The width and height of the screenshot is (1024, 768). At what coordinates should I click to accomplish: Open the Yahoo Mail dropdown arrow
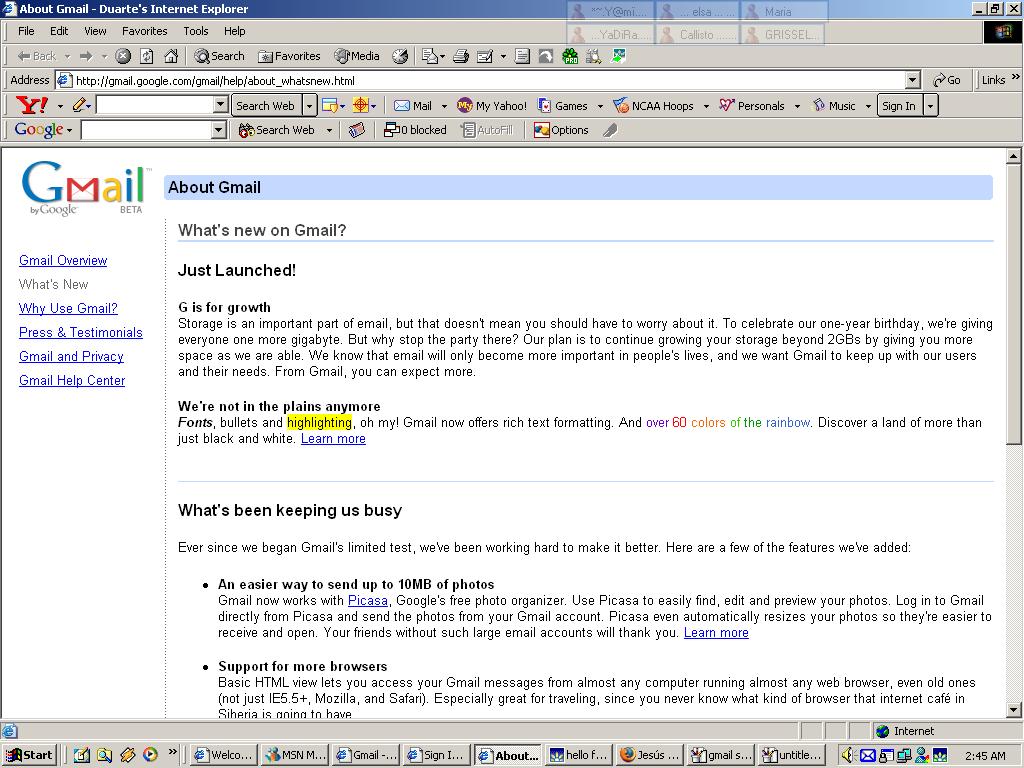(x=444, y=106)
